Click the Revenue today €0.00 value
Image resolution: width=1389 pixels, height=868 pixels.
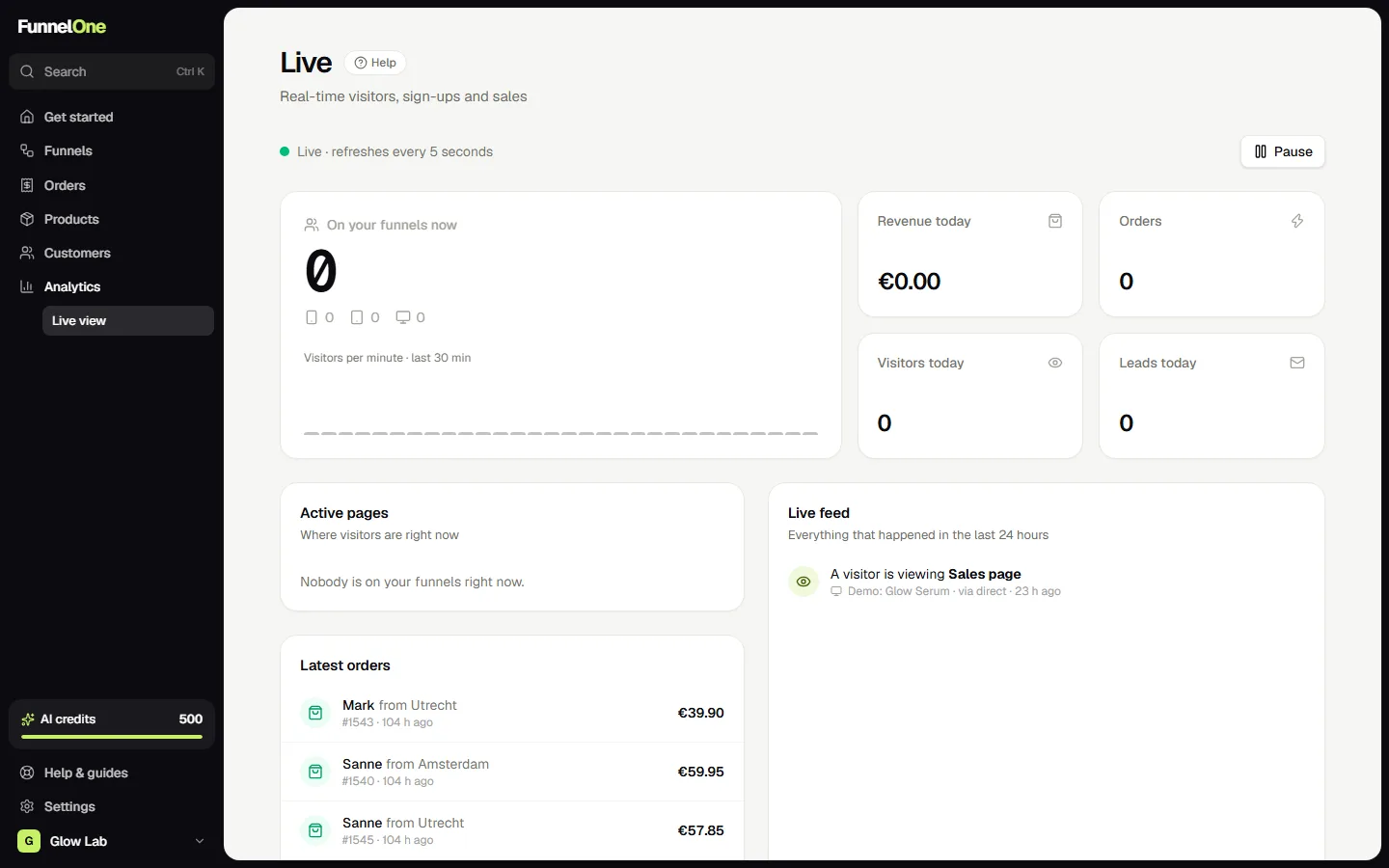909,282
